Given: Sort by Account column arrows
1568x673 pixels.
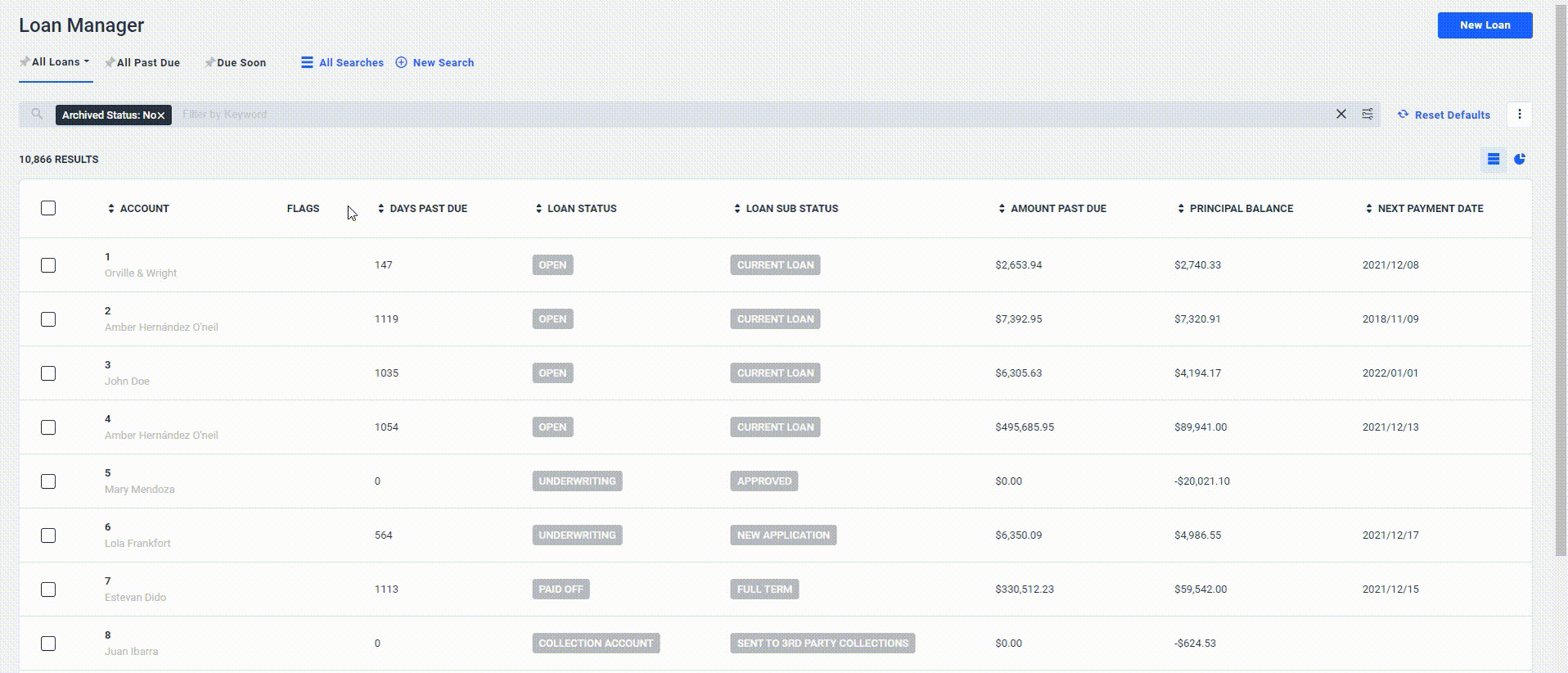Looking at the screenshot, I should (x=111, y=209).
